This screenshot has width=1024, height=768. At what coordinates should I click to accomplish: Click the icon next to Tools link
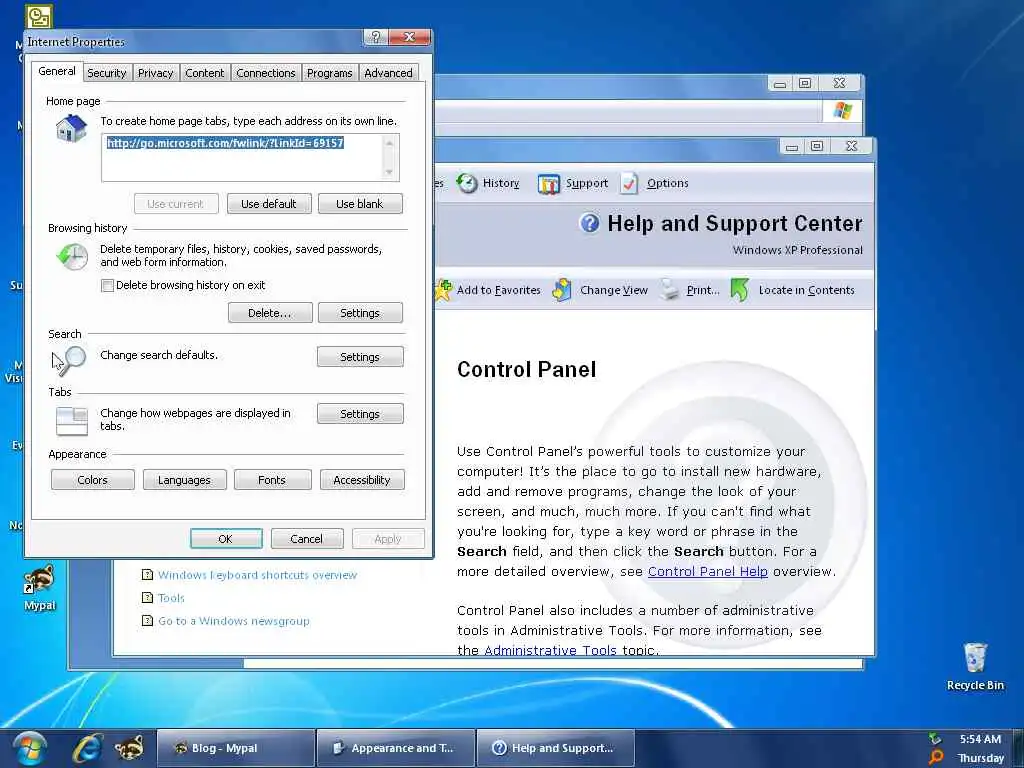148,598
